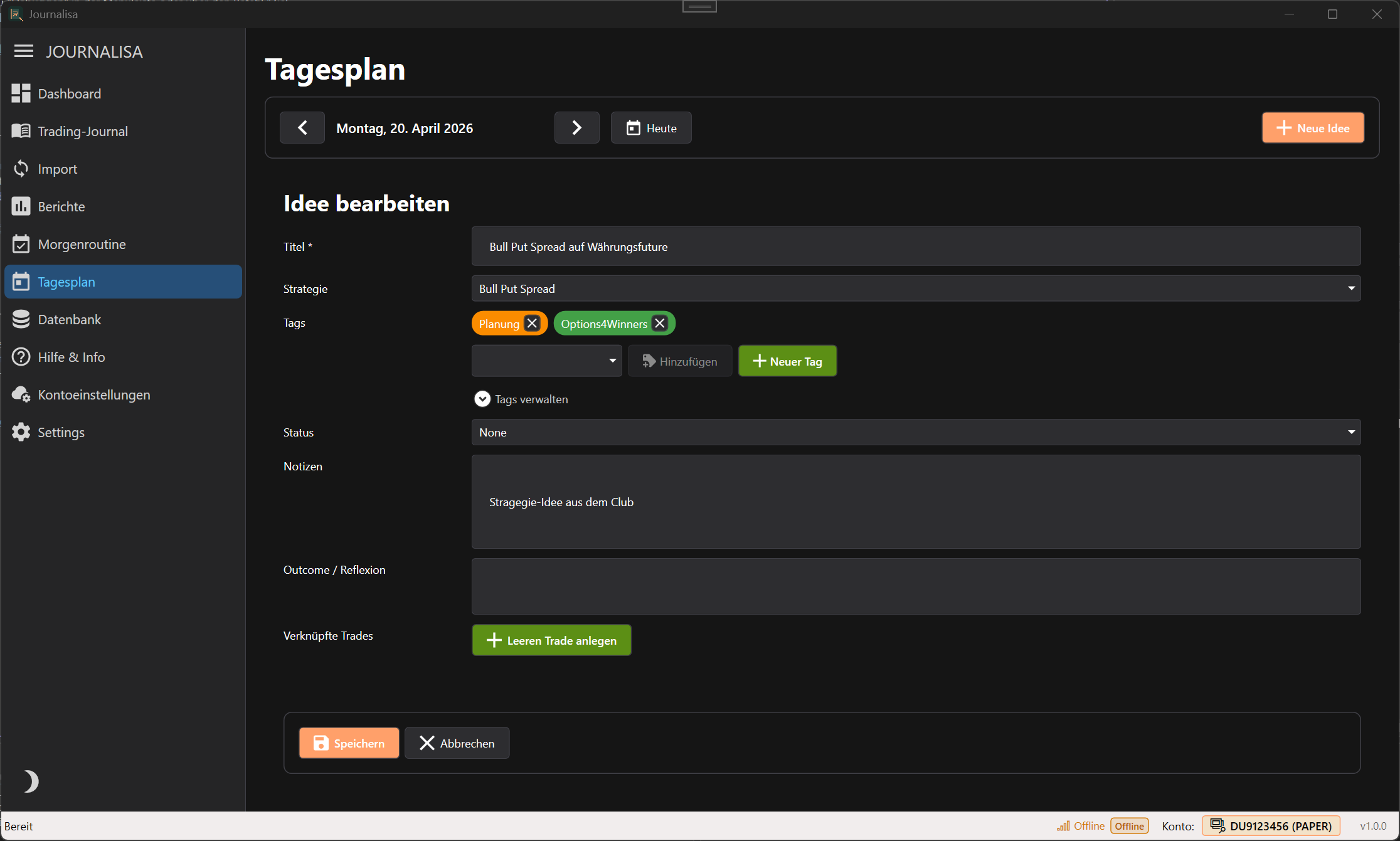Toggle the hamburger menu in the sidebar
The image size is (1400, 841).
coord(23,51)
